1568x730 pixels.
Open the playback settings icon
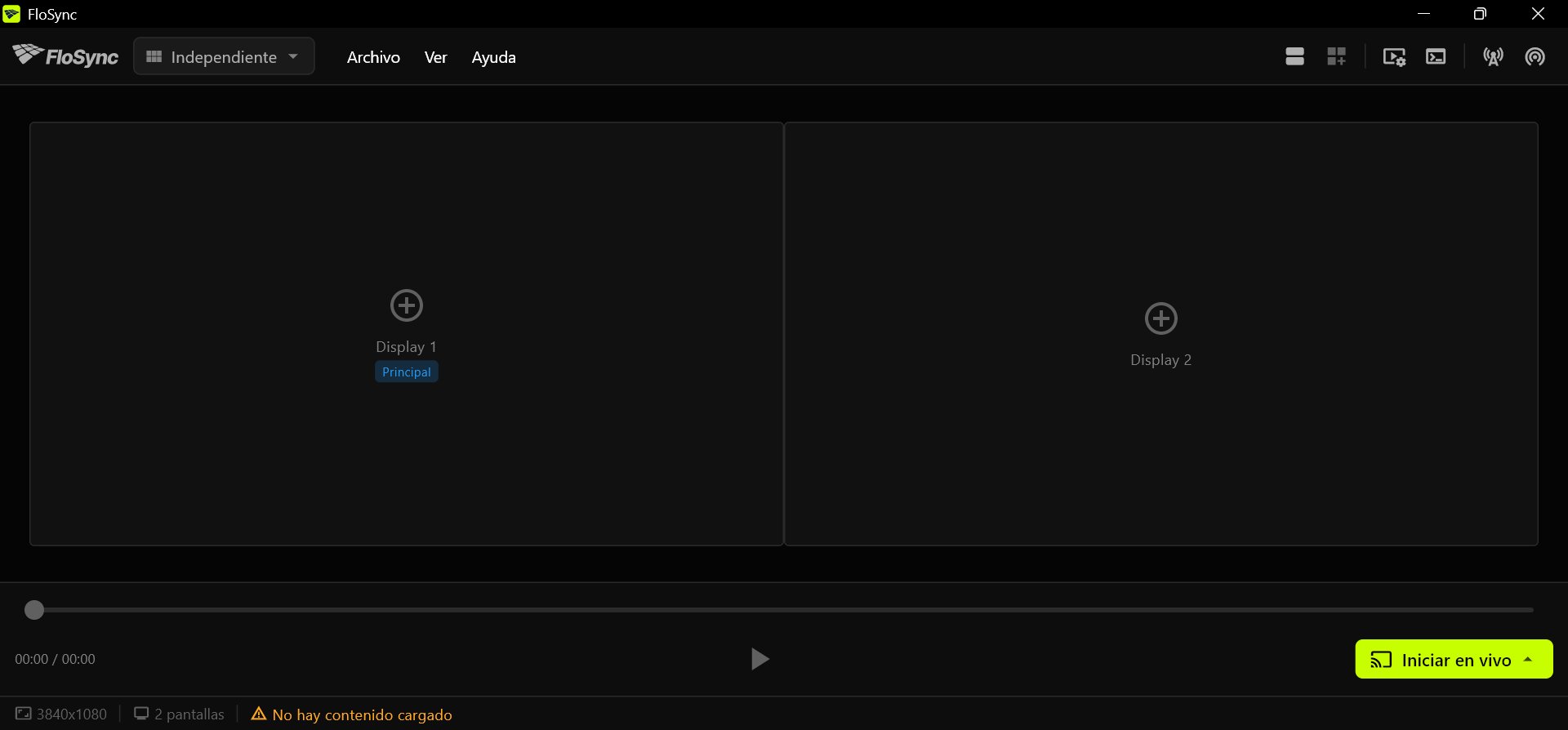coord(1394,56)
